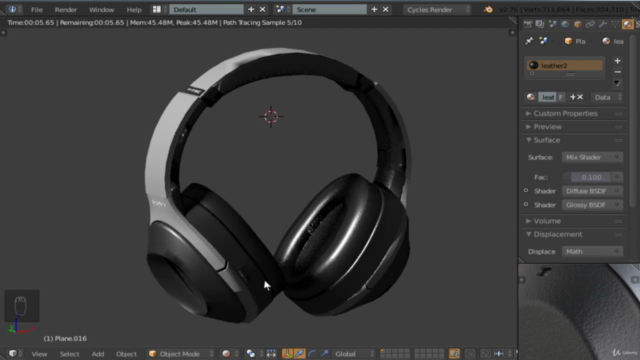The width and height of the screenshot is (640, 360).
Task: Open the Add menu in 3D viewport
Action: 98,354
